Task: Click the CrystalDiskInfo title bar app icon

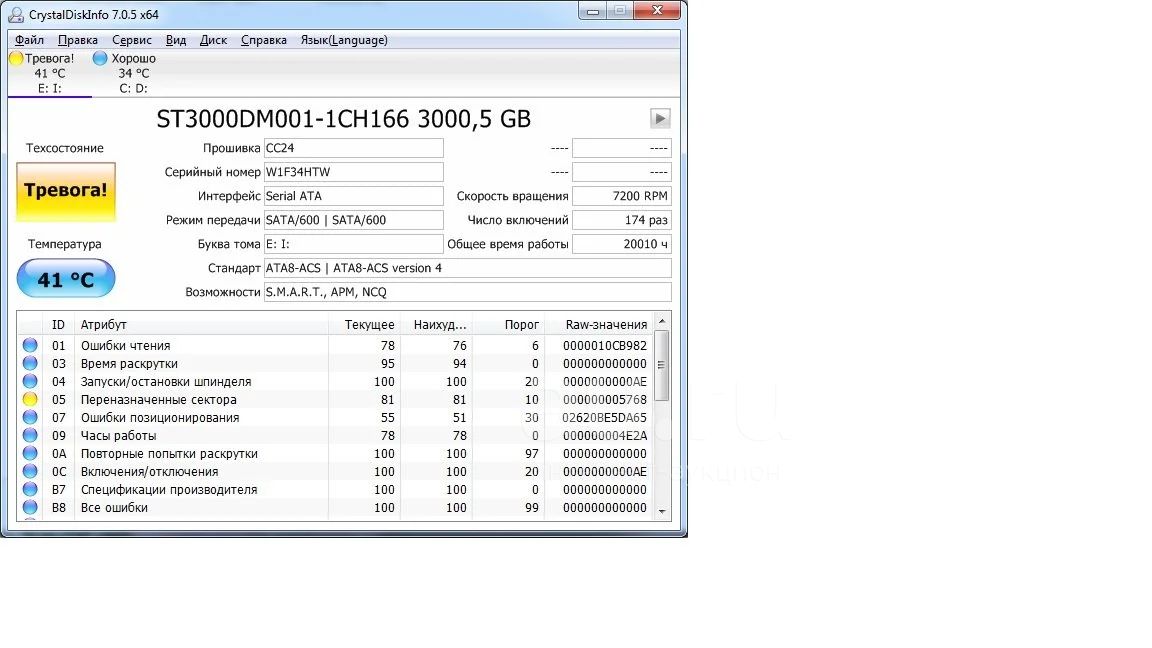Action: 15,14
